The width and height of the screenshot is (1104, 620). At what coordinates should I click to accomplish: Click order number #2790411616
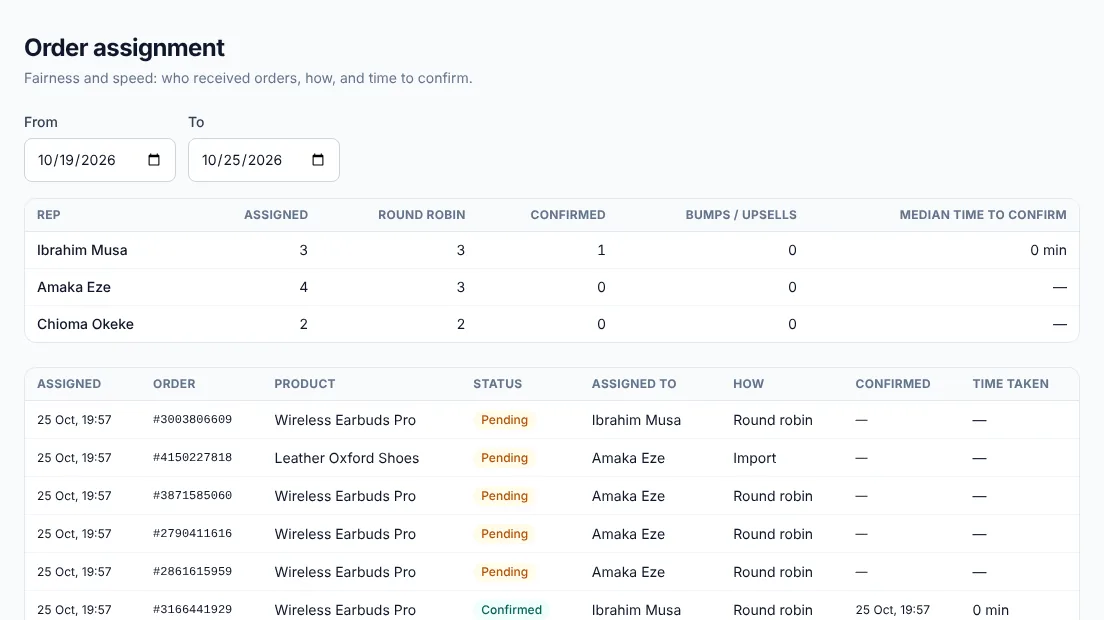192,533
